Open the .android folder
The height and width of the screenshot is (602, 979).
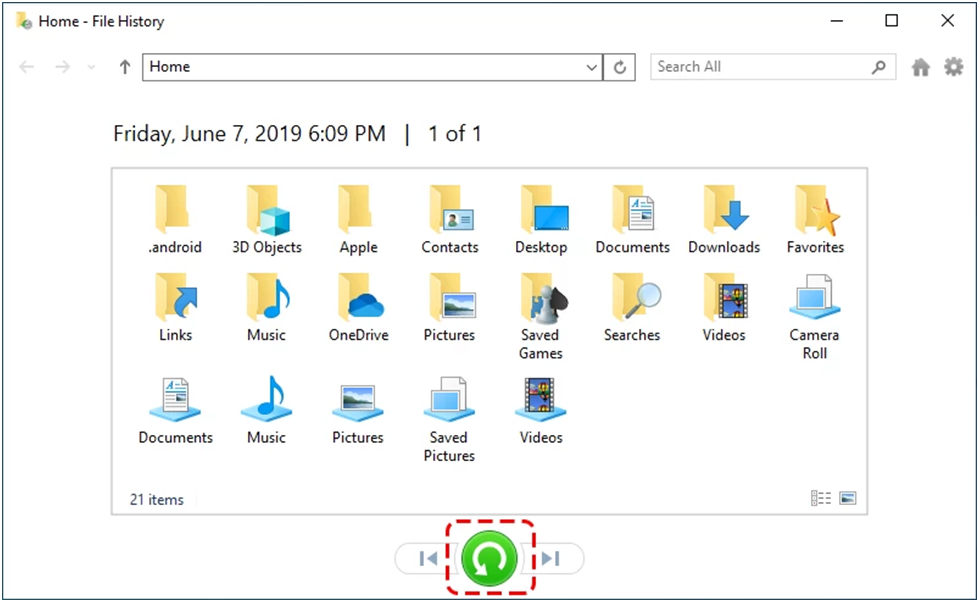[x=175, y=220]
